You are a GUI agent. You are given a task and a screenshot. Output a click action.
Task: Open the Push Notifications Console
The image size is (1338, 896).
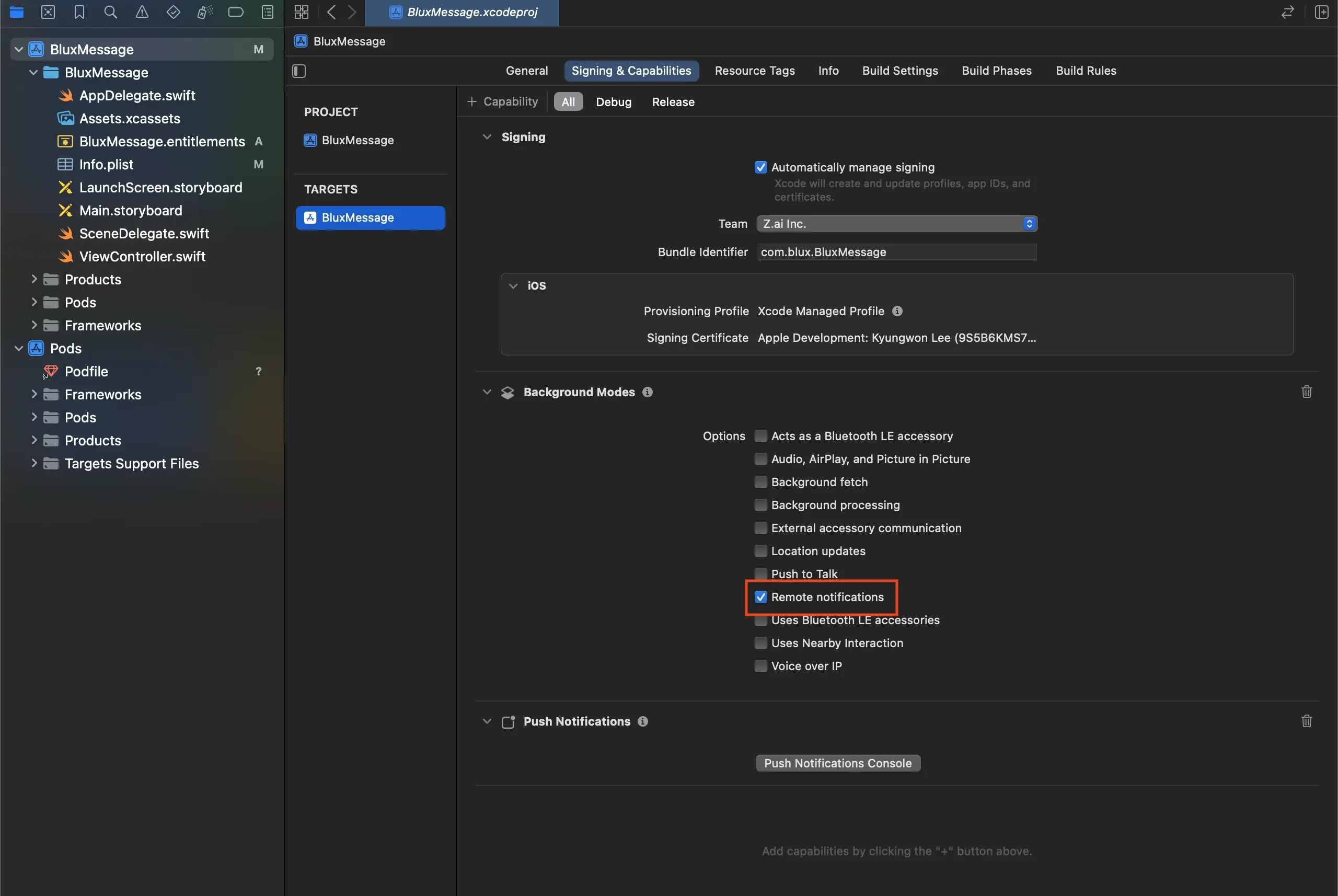pos(837,763)
